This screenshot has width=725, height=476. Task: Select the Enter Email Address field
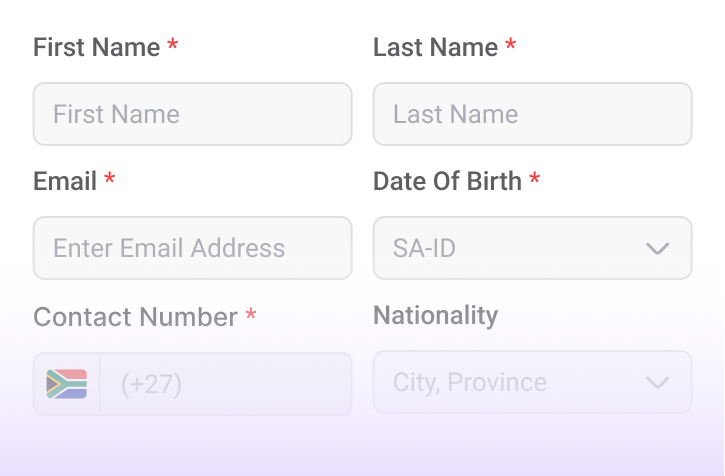192,248
